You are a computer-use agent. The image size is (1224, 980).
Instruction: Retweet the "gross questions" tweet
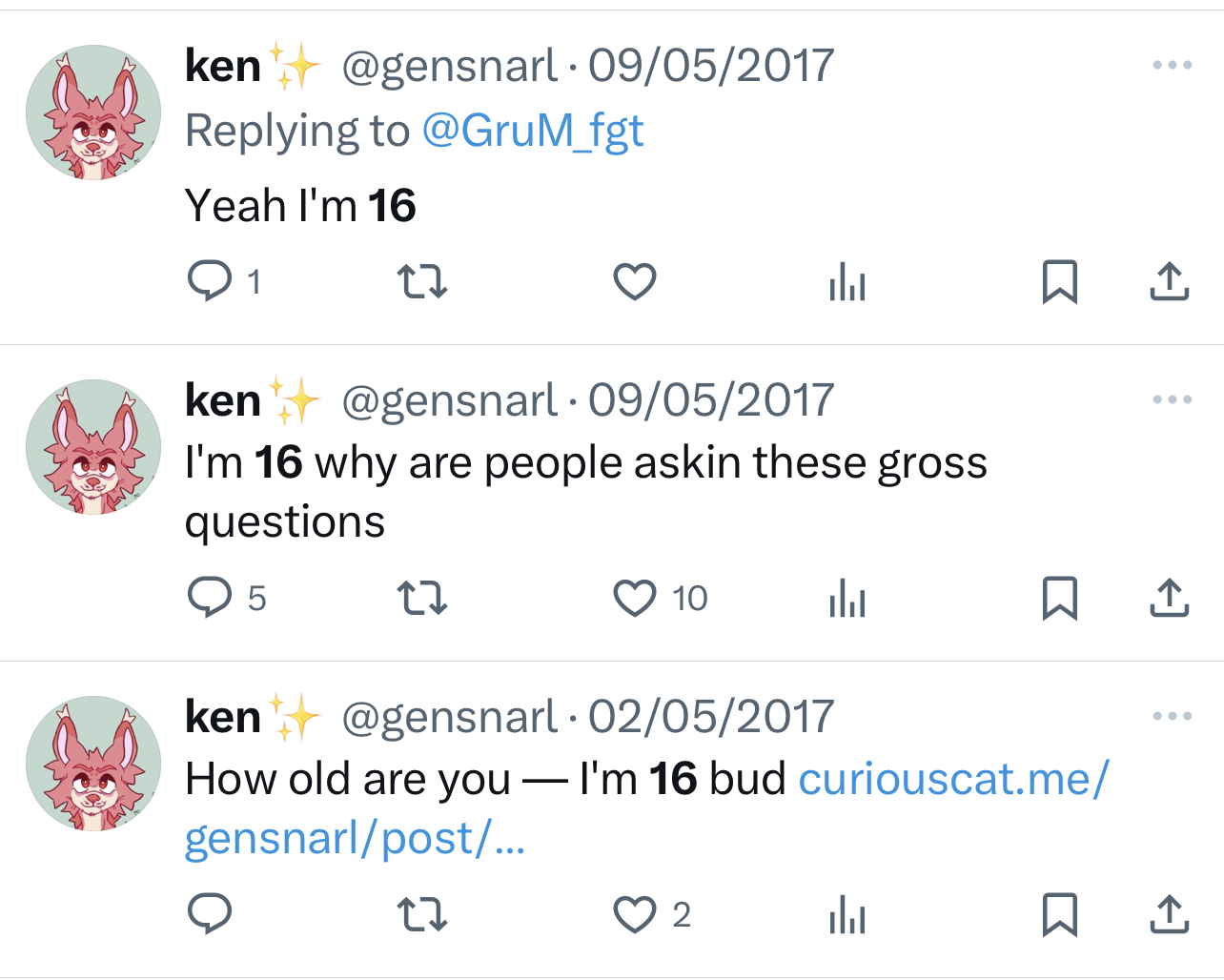tap(421, 598)
